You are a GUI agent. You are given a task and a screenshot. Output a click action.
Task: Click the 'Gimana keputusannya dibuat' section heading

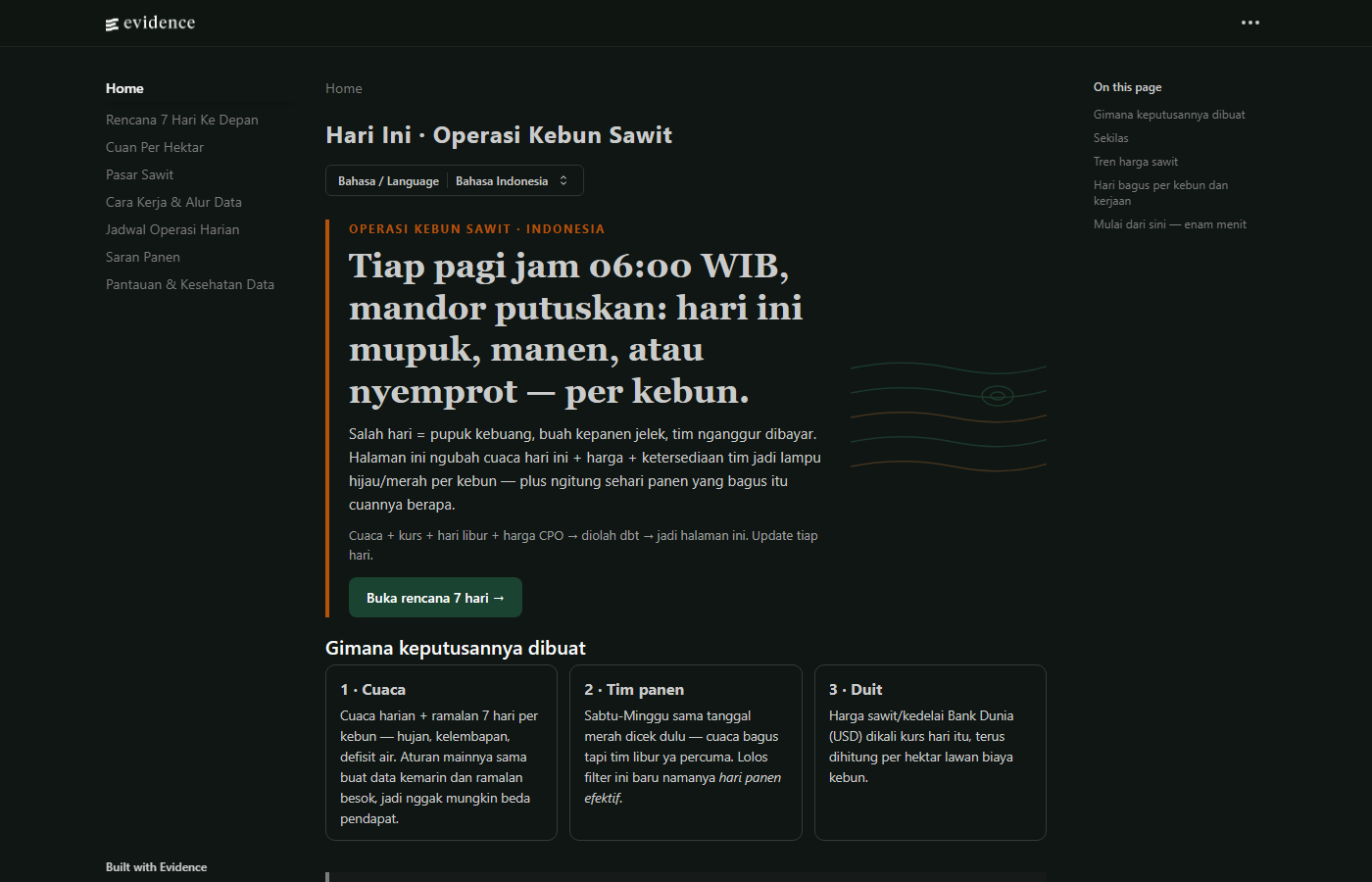click(x=456, y=648)
